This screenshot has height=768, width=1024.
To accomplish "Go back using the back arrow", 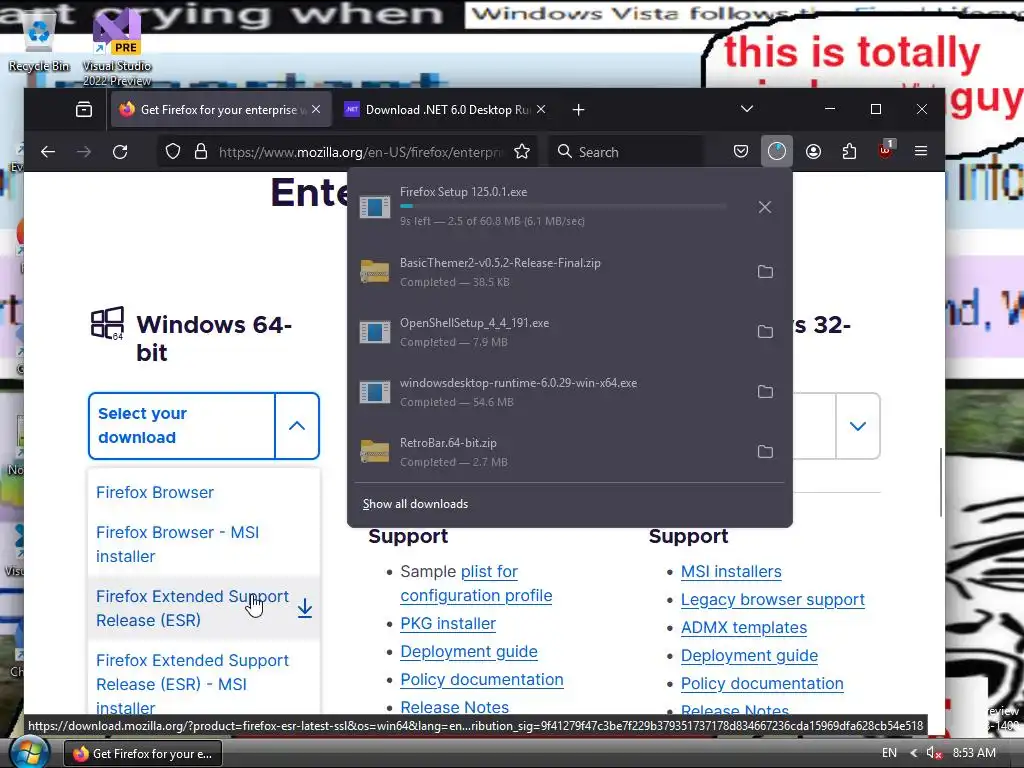I will [x=48, y=152].
